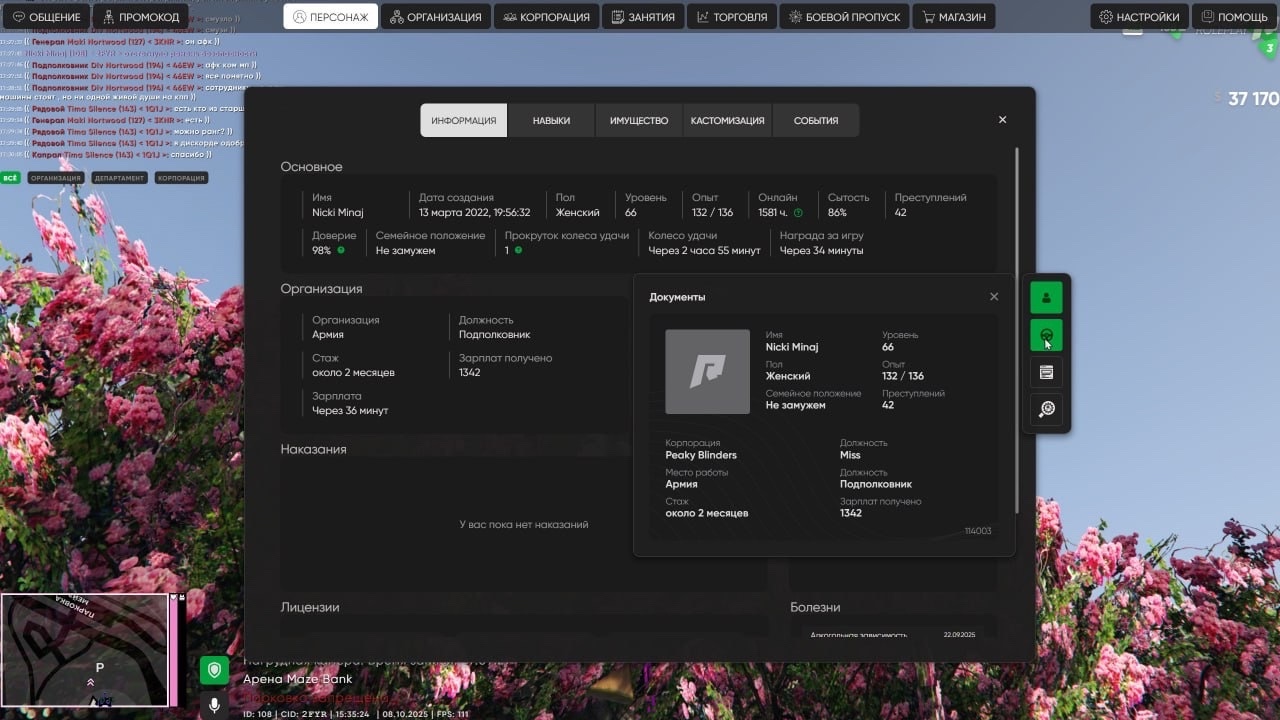Screen dimensions: 1280x720
Task: Click the creation date 13 марта 2022
Action: 474,213
